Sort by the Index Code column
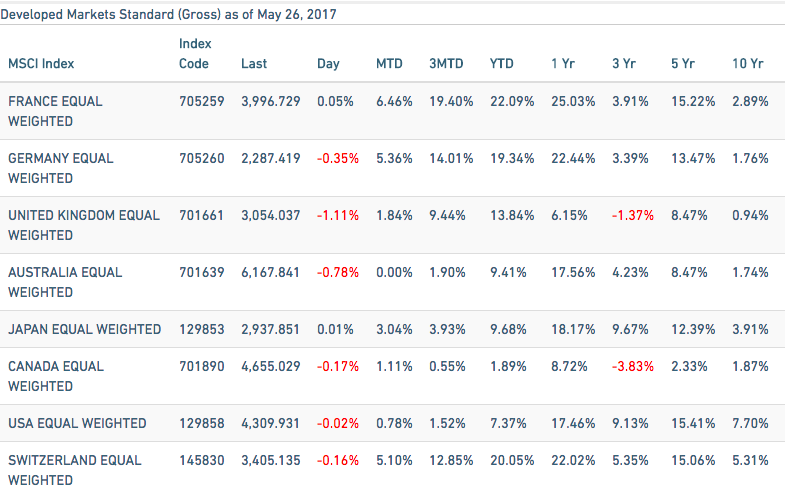Image resolution: width=786 pixels, height=494 pixels. tap(194, 54)
